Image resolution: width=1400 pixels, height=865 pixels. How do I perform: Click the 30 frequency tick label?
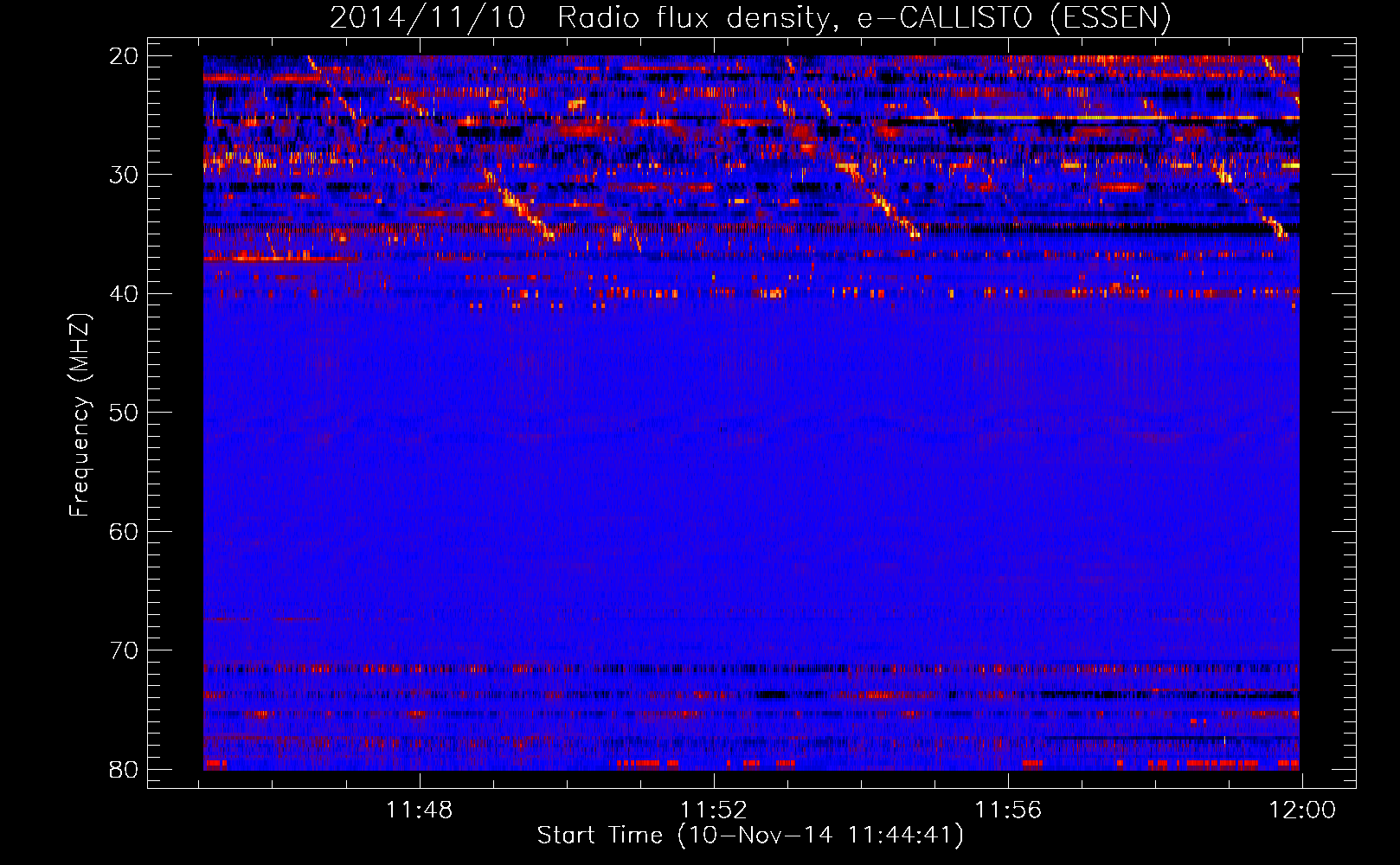point(124,175)
